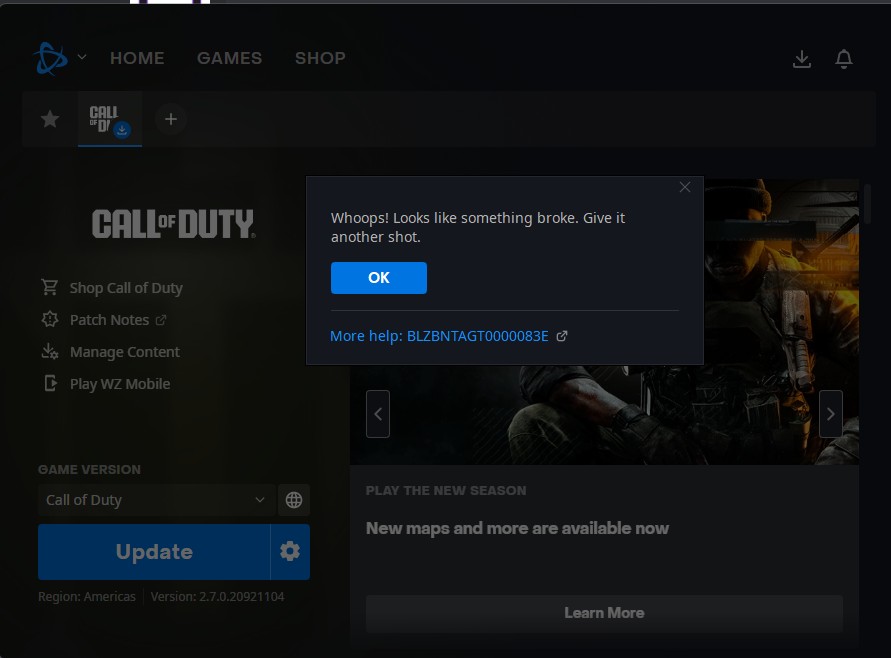Open the GAMES tab
The width and height of the screenshot is (891, 658).
coord(230,58)
